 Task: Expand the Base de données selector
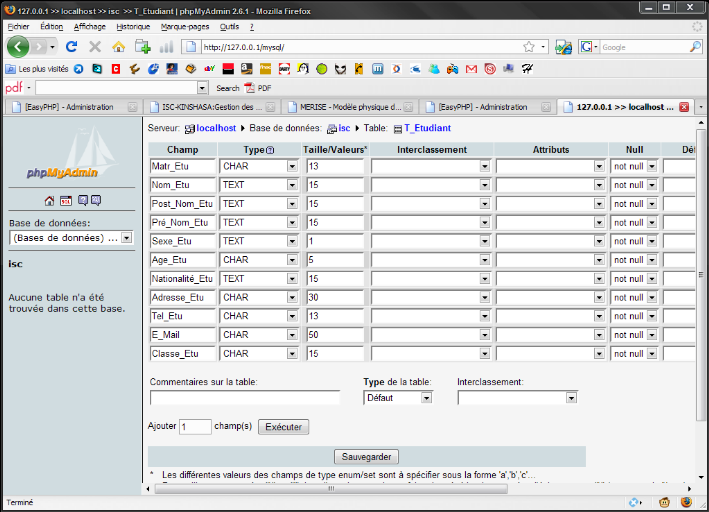pyautogui.click(x=126, y=238)
